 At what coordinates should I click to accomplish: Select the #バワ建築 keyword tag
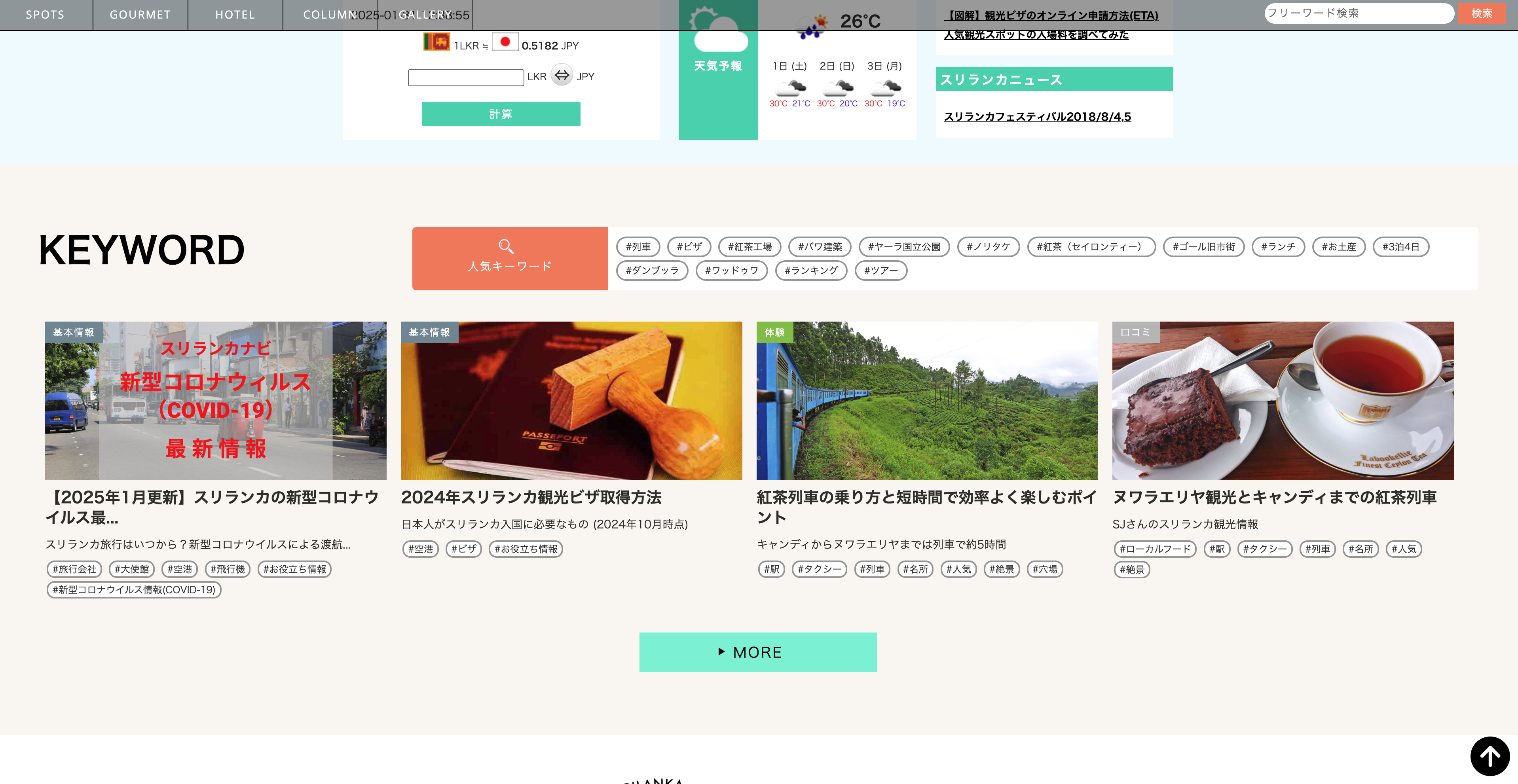(820, 247)
